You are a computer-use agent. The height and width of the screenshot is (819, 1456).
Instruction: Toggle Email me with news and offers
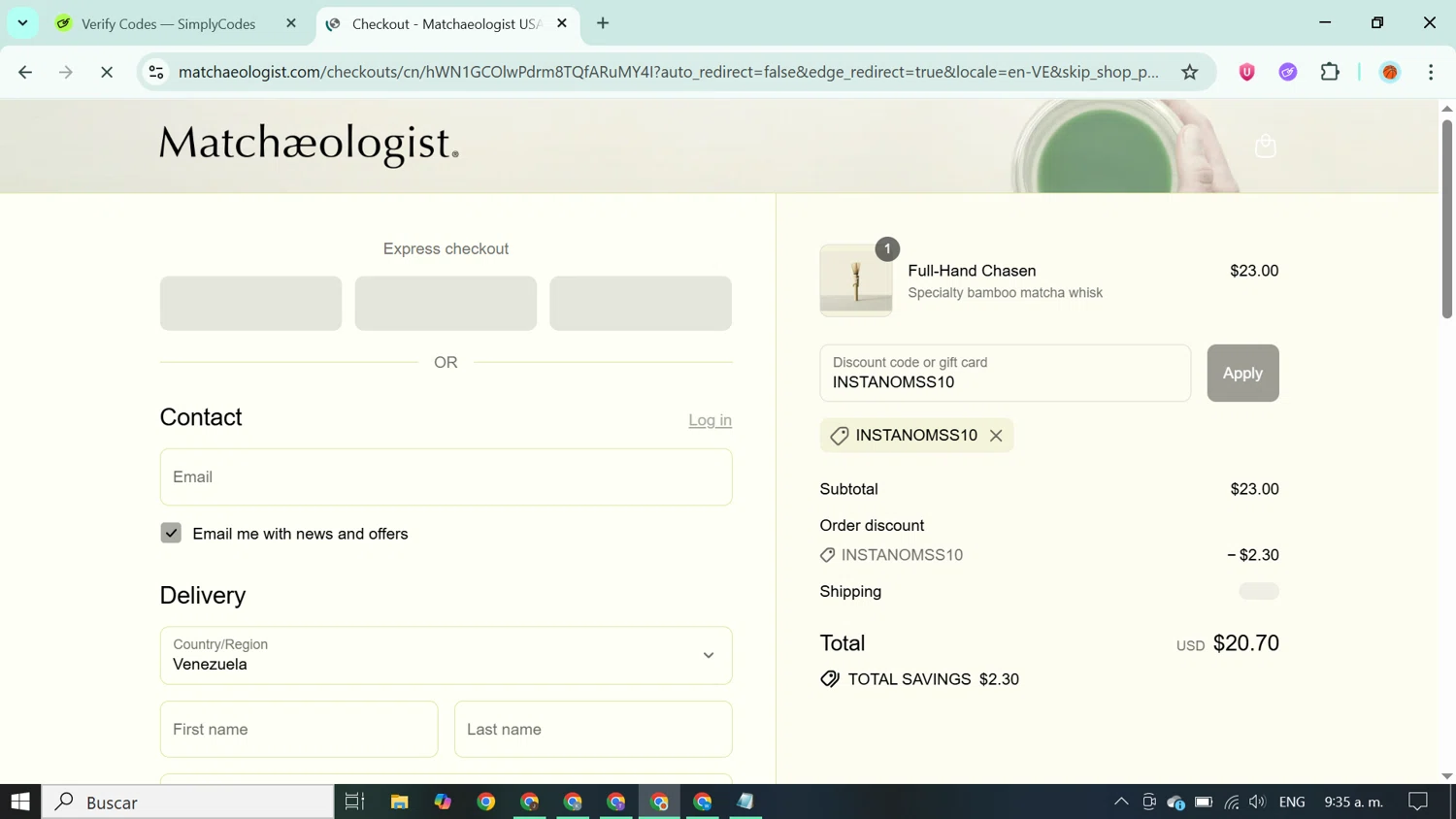171,533
